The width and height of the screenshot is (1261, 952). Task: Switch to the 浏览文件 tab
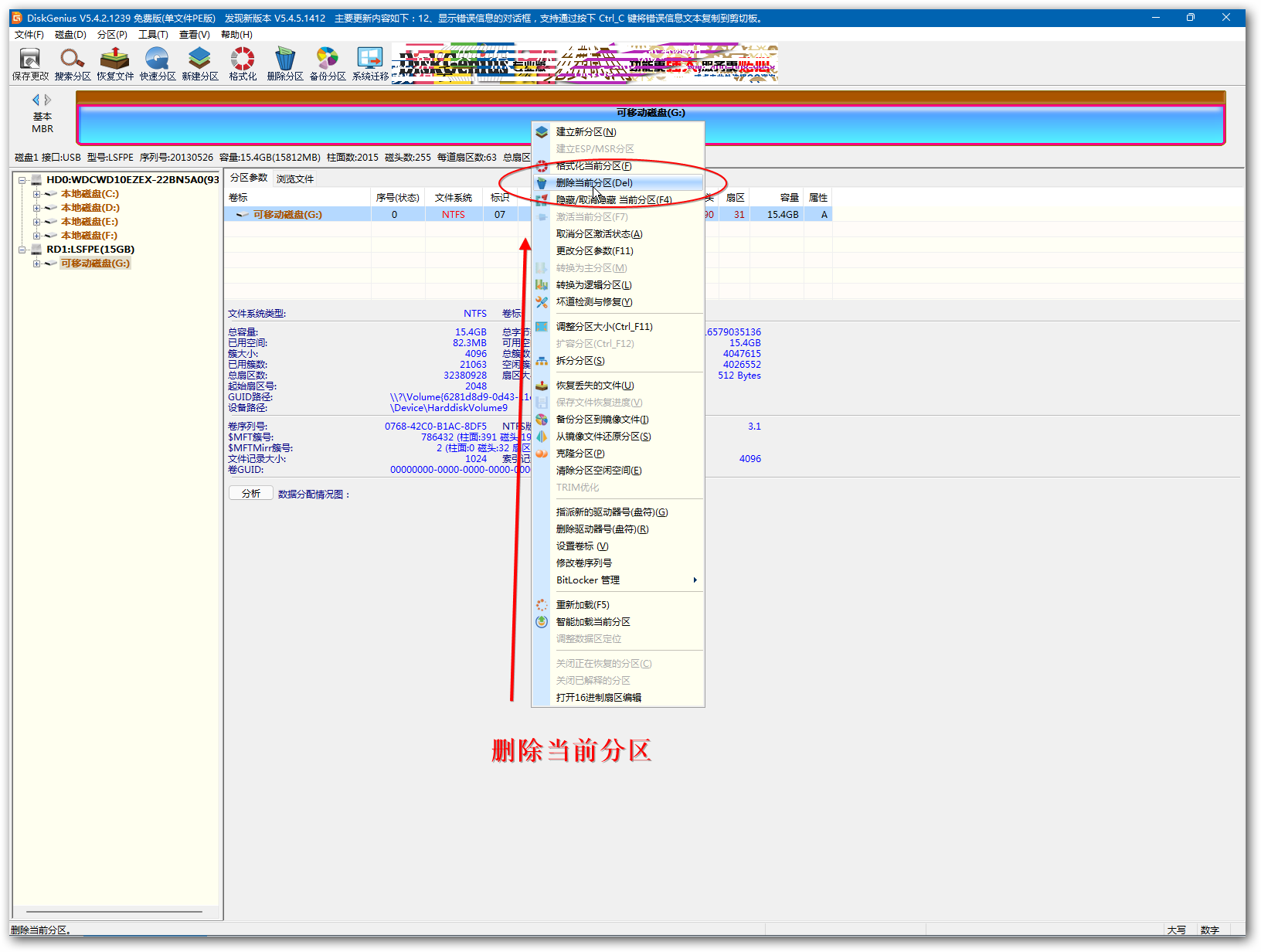(295, 178)
